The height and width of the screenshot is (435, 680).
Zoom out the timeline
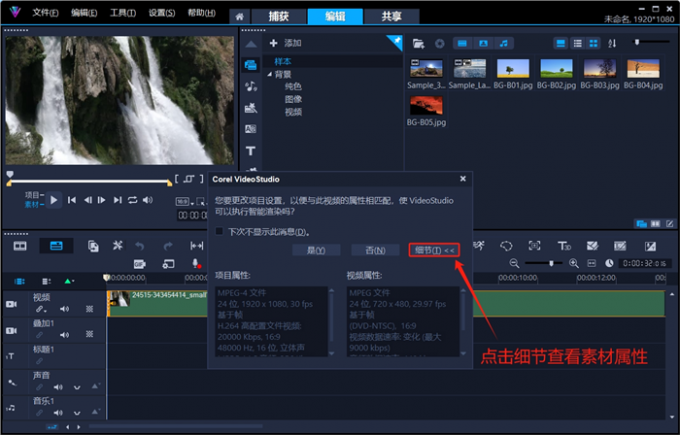pos(514,263)
